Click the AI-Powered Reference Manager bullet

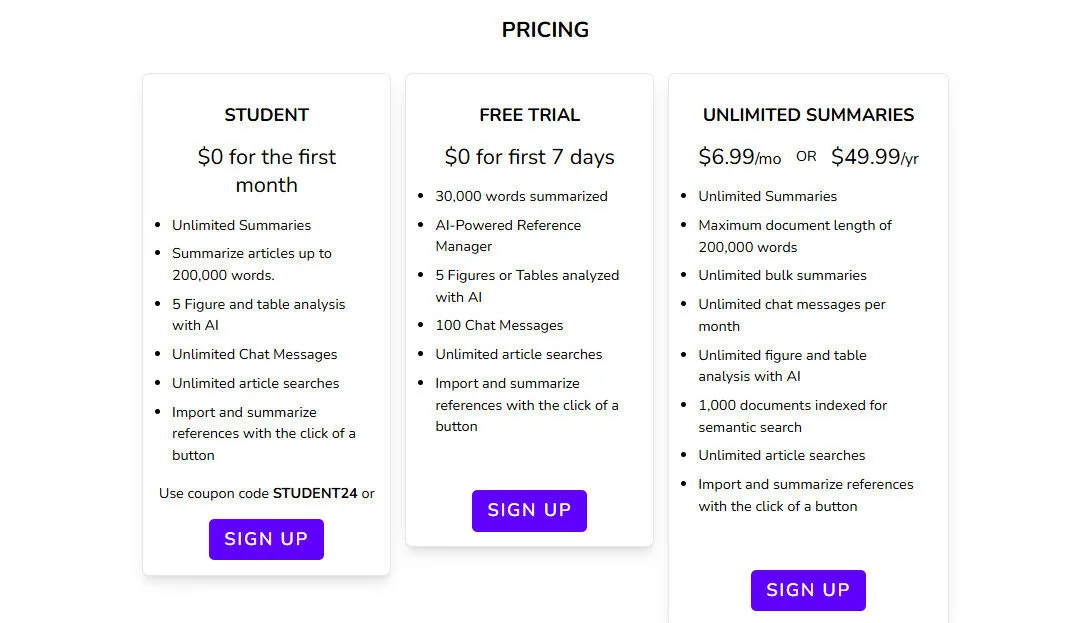pos(508,235)
